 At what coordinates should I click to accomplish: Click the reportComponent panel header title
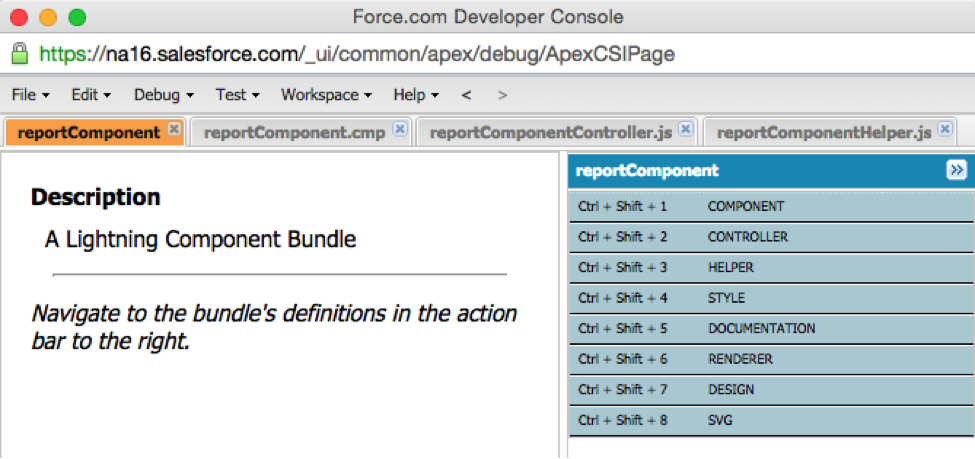click(x=647, y=170)
